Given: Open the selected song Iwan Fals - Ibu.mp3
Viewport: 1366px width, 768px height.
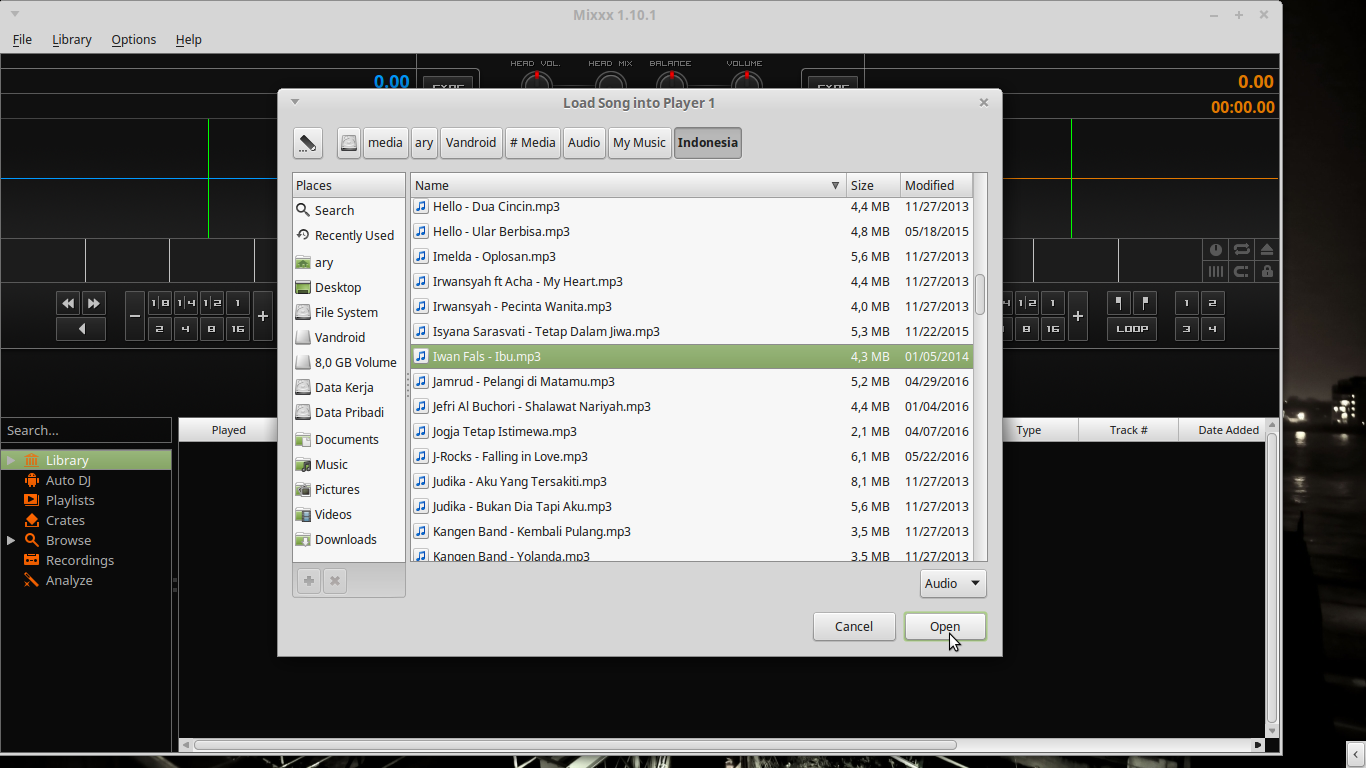Looking at the screenshot, I should pos(944,626).
